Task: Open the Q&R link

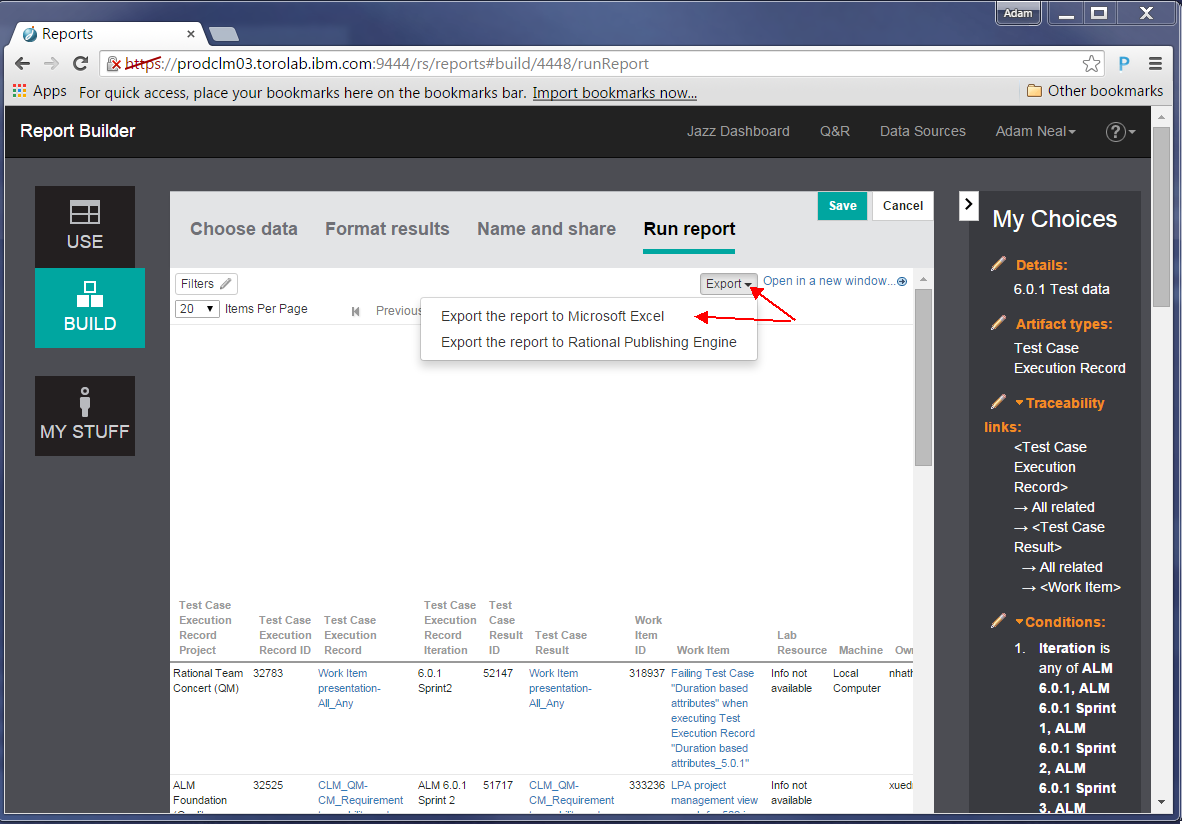Action: pos(834,131)
